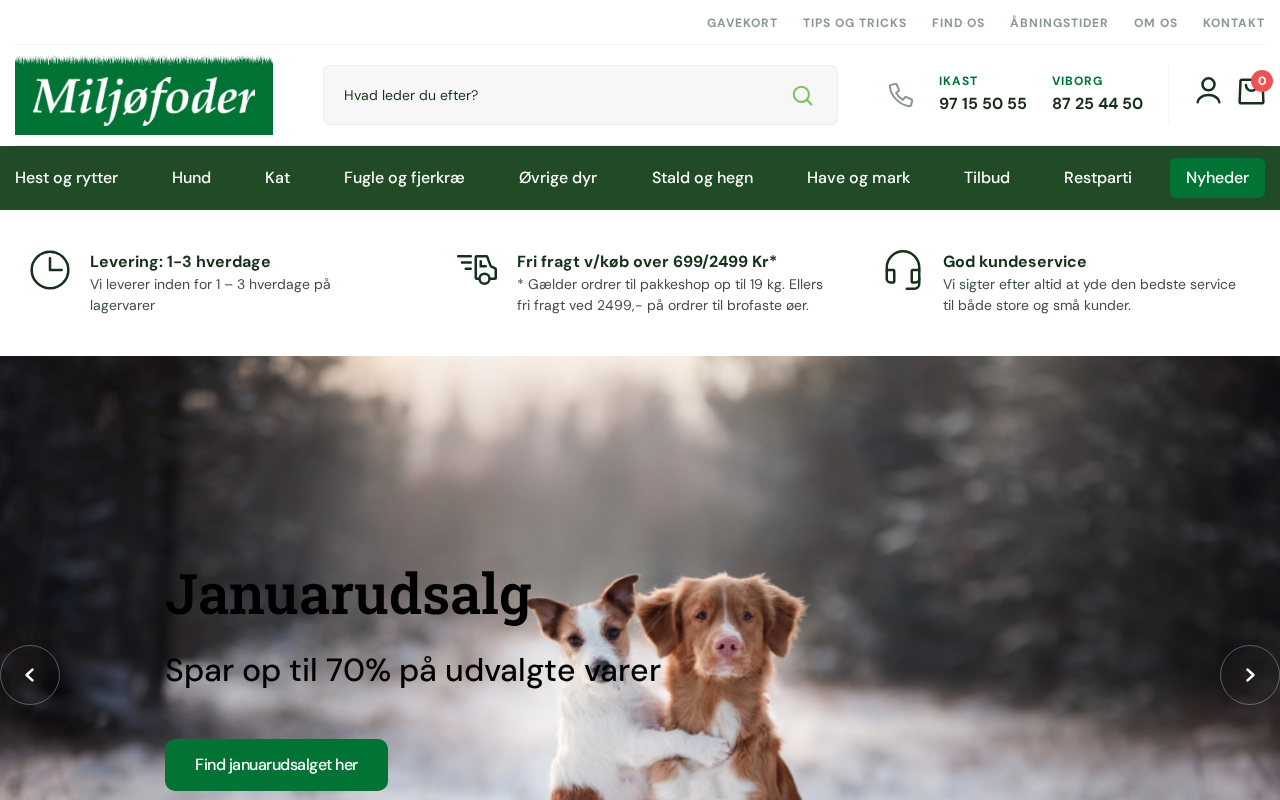Open the Hund category menu
The image size is (1280, 800).
click(191, 178)
